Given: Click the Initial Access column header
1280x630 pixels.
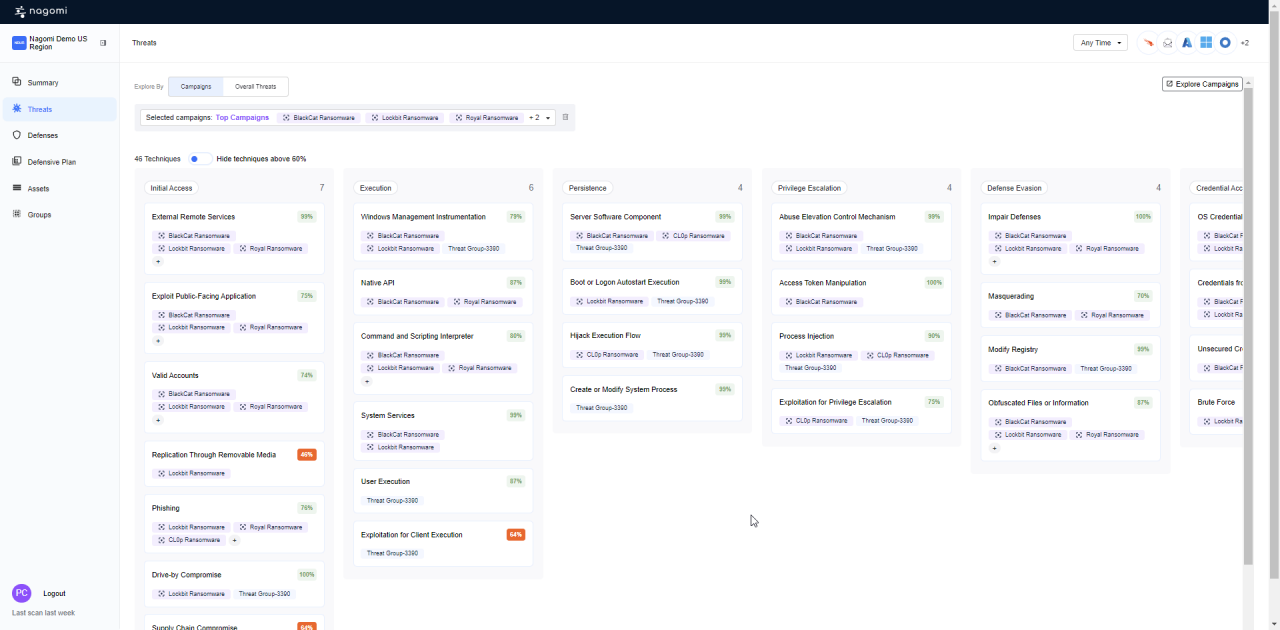Looking at the screenshot, I should tap(171, 188).
